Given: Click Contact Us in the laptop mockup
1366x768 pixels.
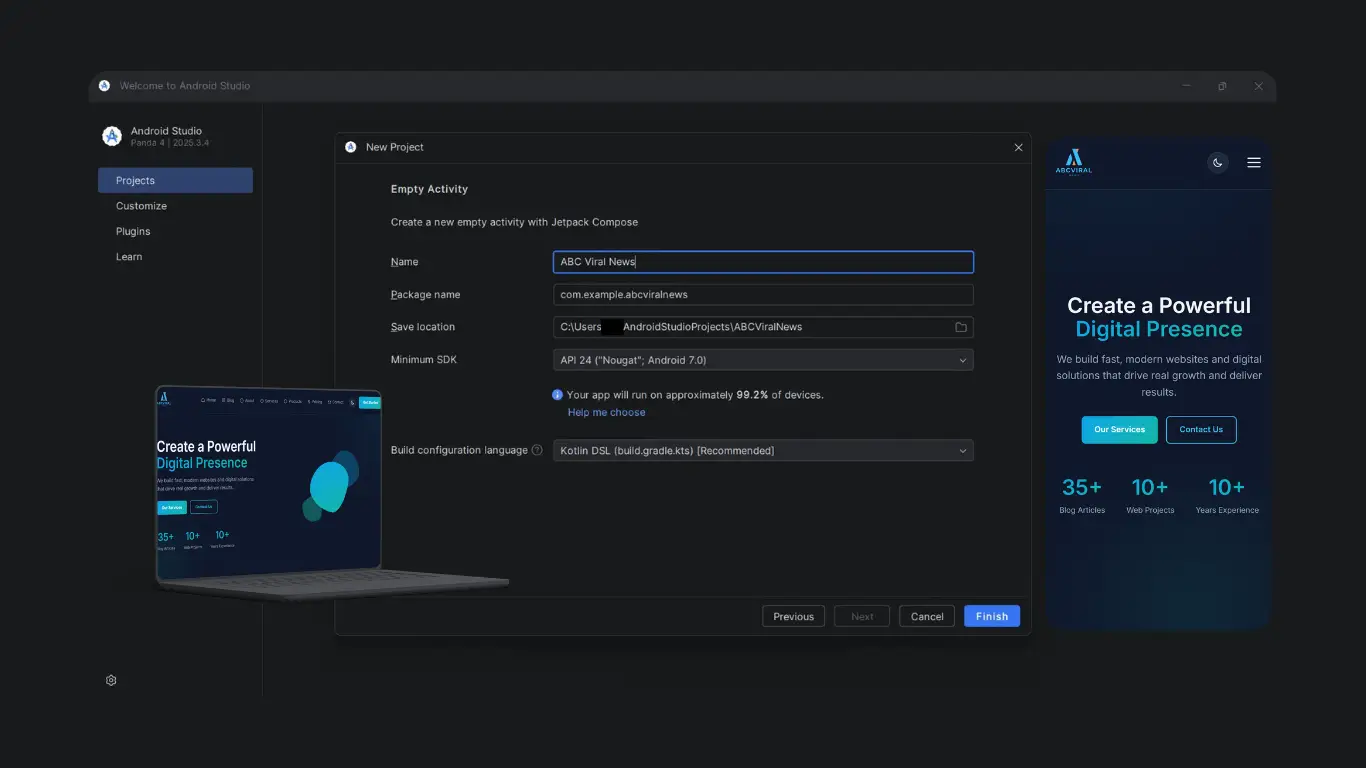Looking at the screenshot, I should pos(204,507).
